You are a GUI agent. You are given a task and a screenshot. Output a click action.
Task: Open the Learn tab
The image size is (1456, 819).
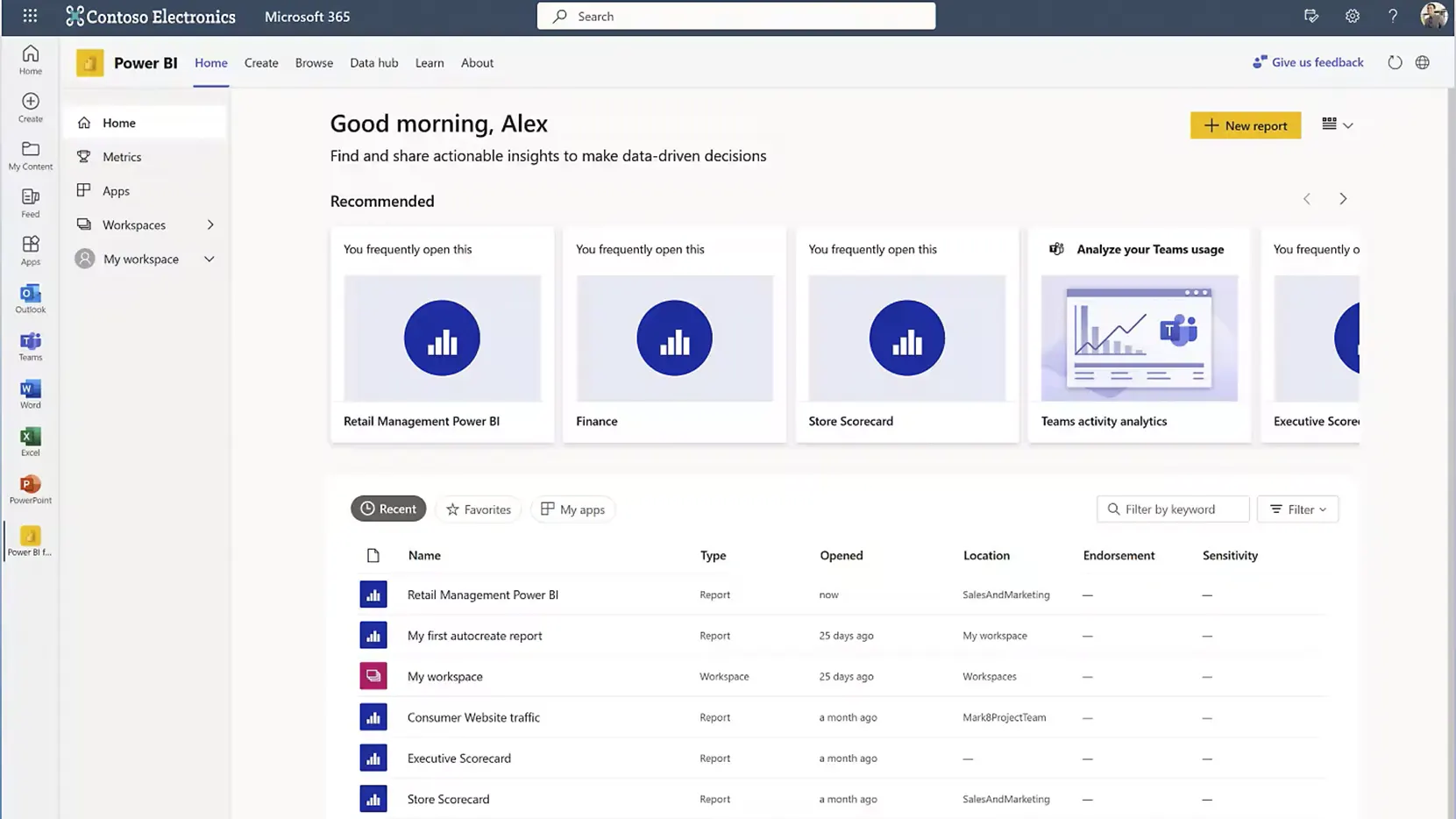(430, 62)
